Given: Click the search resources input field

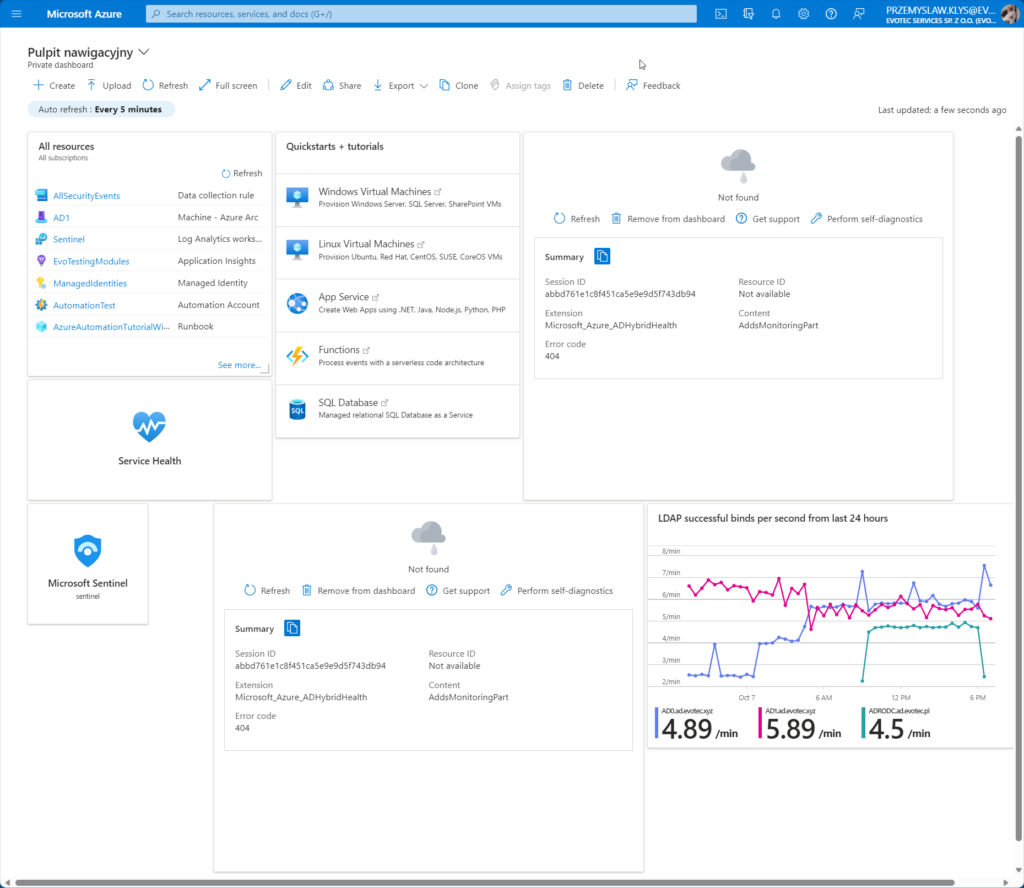Looking at the screenshot, I should (421, 14).
